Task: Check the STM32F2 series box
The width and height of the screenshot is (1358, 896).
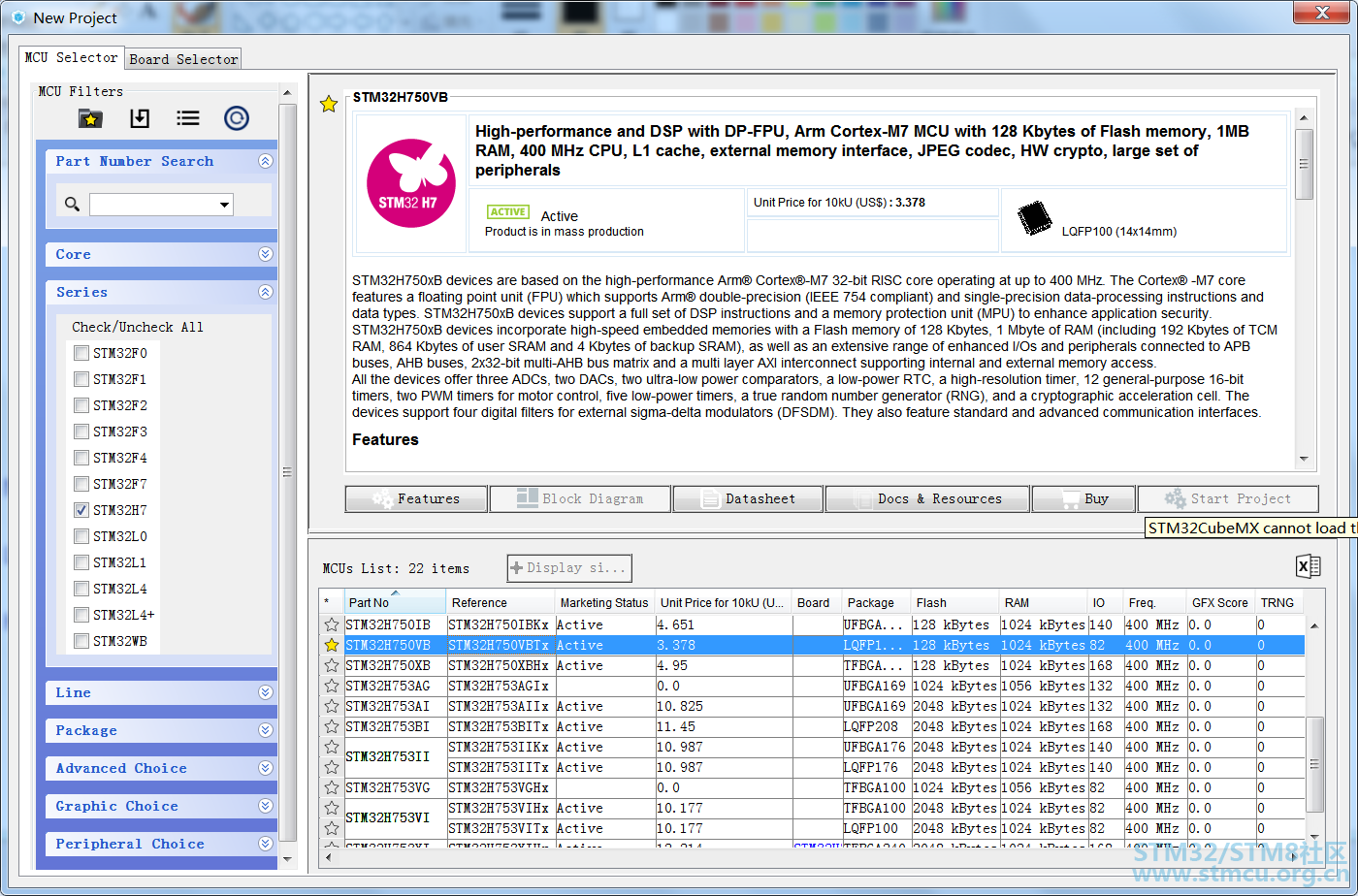Action: [x=81, y=405]
